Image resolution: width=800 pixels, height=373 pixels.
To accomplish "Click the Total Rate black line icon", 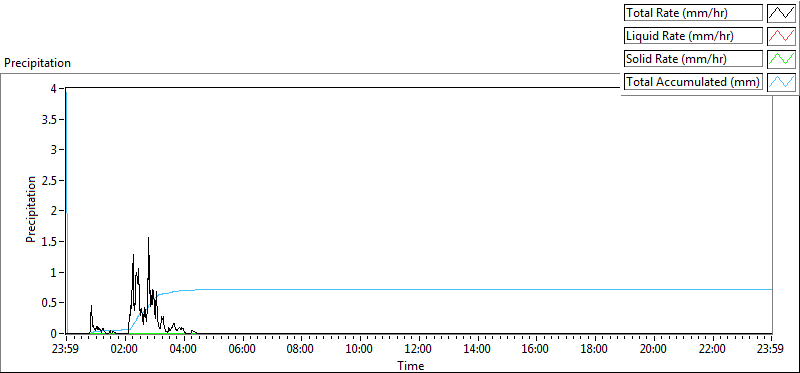I will tap(781, 13).
